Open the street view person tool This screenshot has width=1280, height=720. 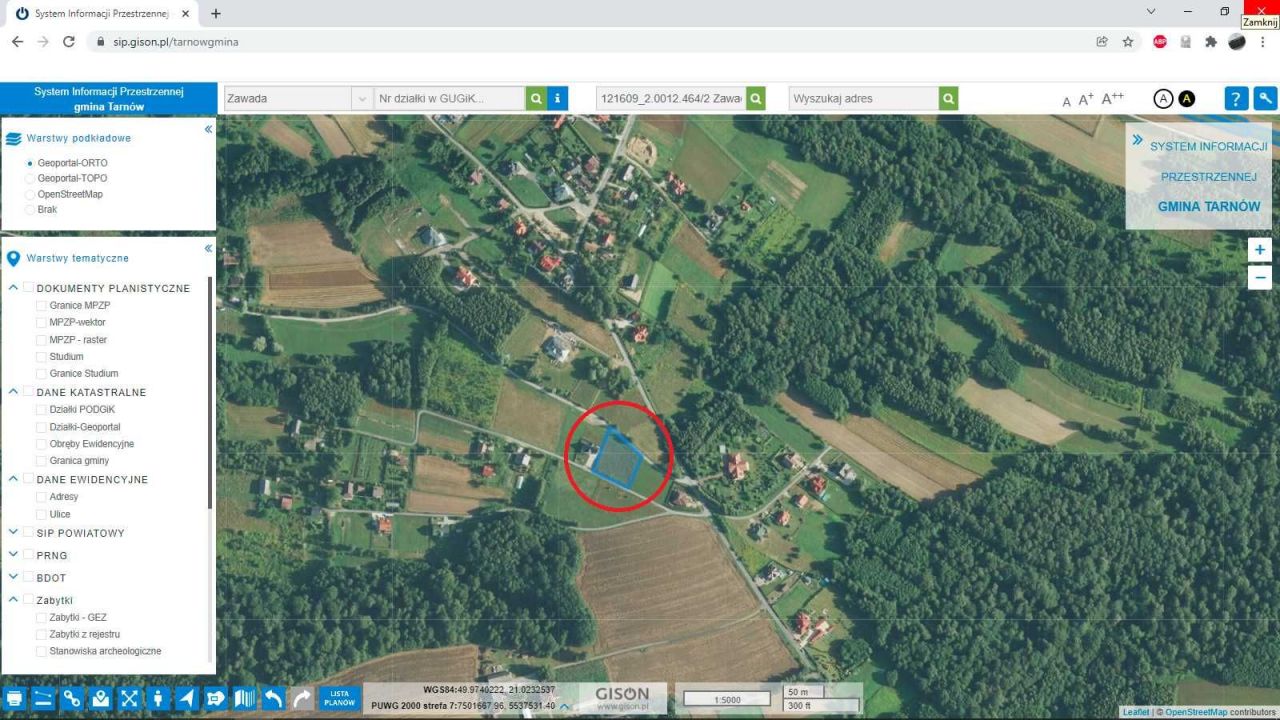tap(158, 698)
